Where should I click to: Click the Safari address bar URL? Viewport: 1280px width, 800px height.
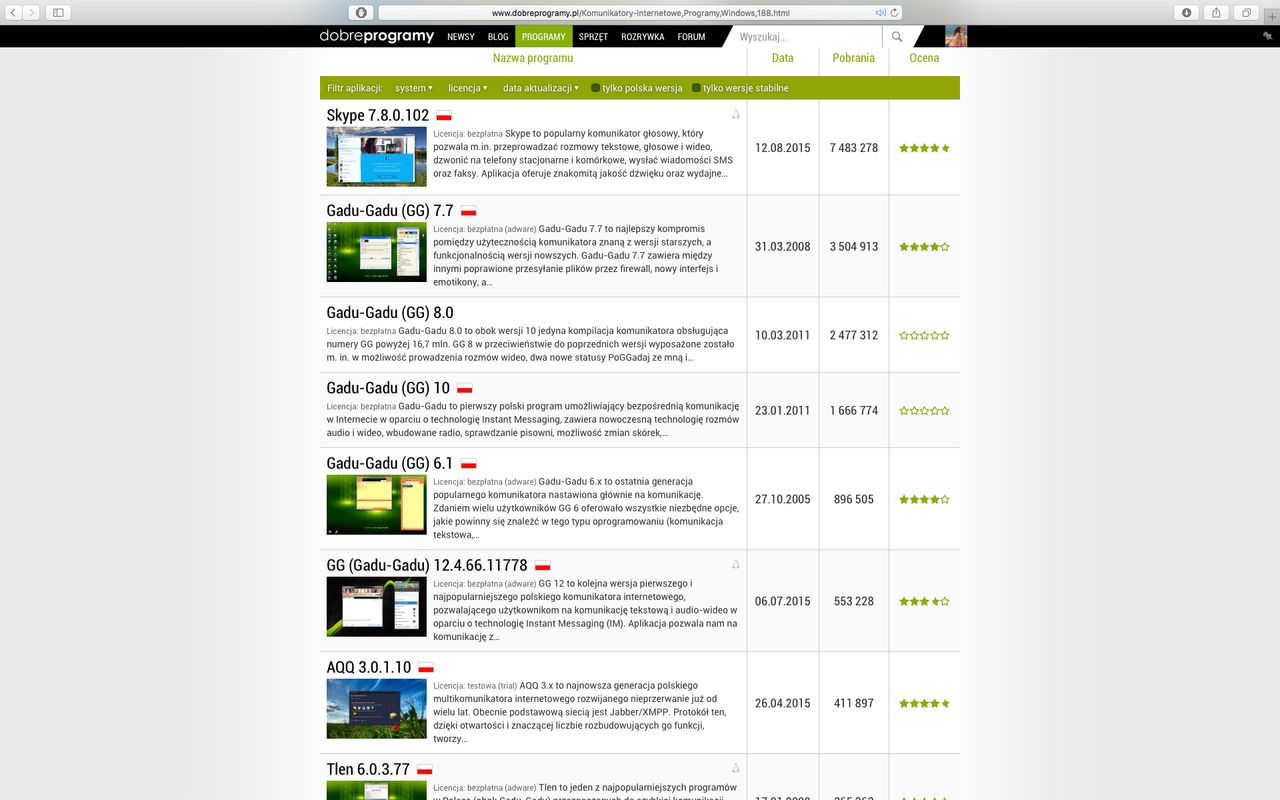640,13
